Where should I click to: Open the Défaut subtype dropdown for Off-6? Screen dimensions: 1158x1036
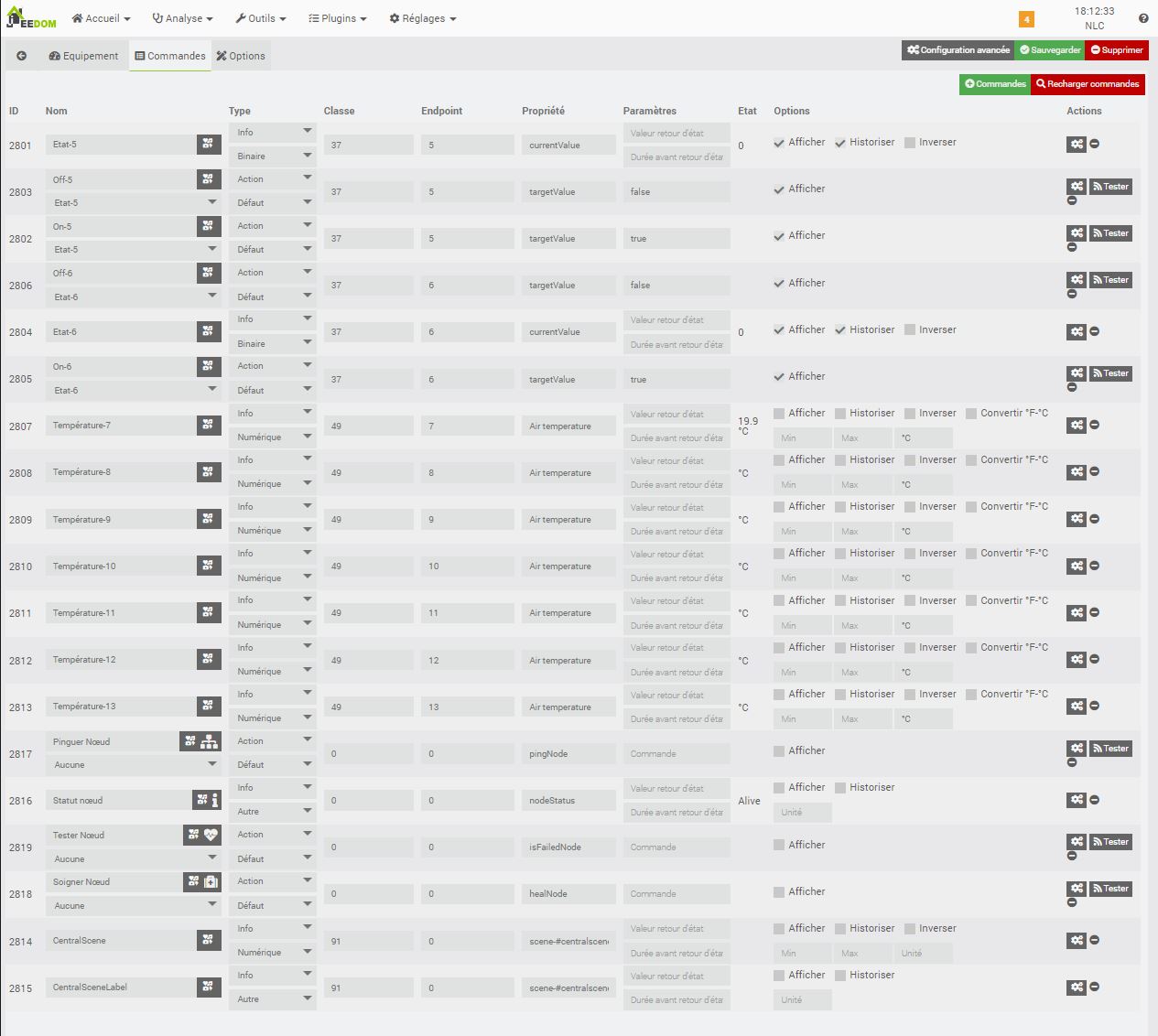pyautogui.click(x=273, y=297)
